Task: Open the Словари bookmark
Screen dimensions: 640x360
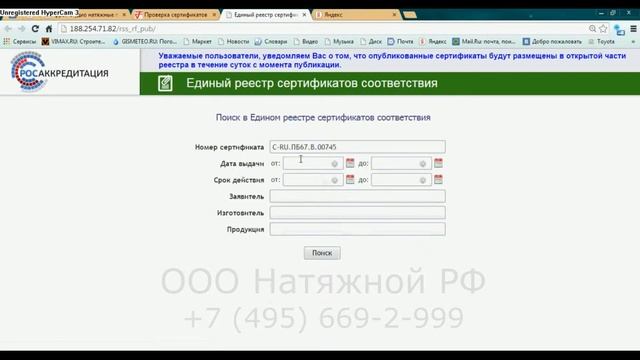Action: (271, 41)
